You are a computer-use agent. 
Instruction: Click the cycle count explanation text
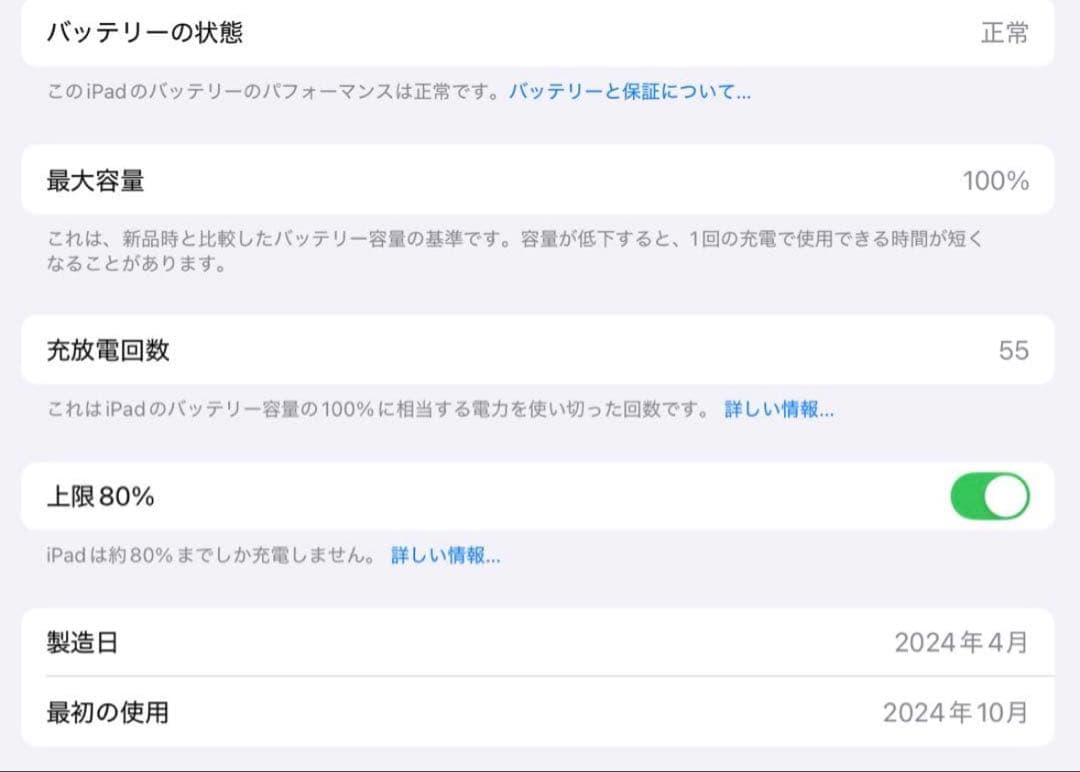pos(380,410)
